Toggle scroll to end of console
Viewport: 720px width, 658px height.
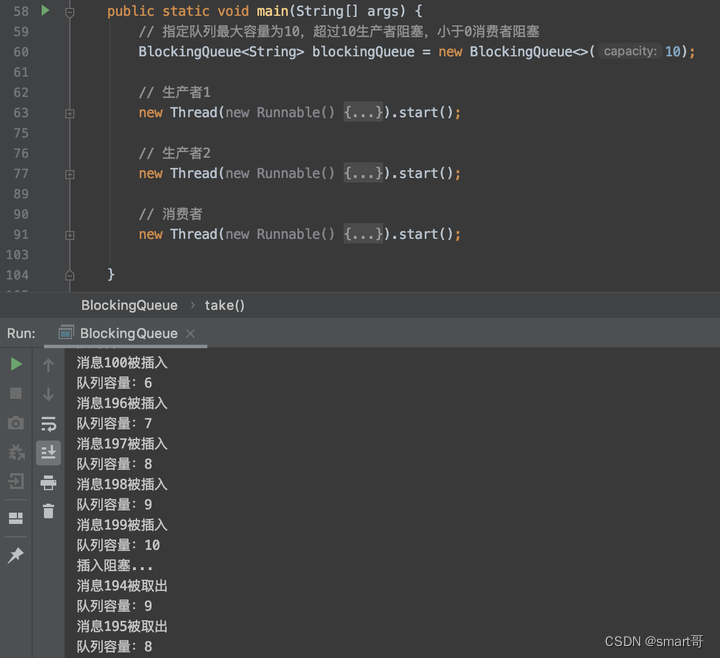click(48, 453)
